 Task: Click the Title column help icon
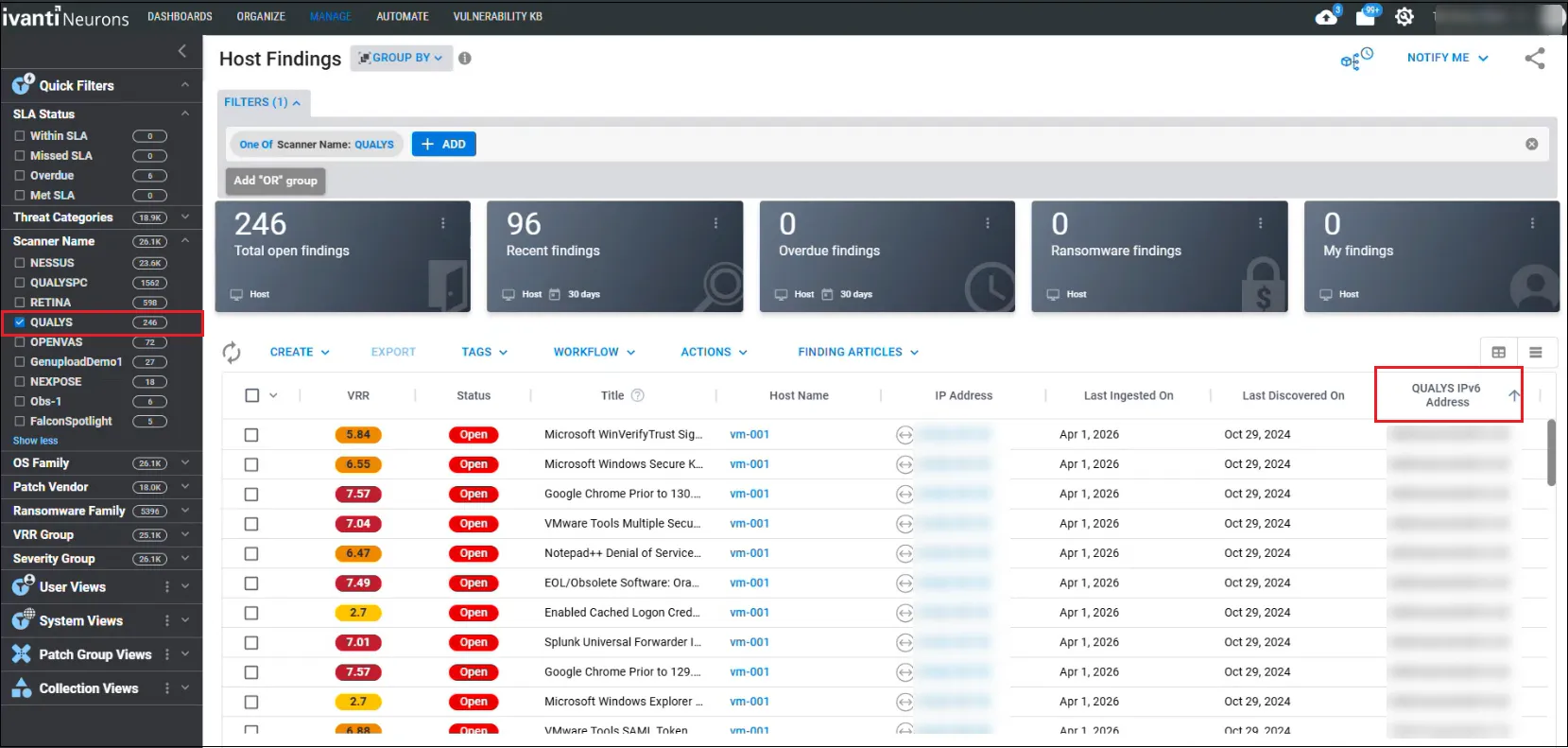point(637,395)
